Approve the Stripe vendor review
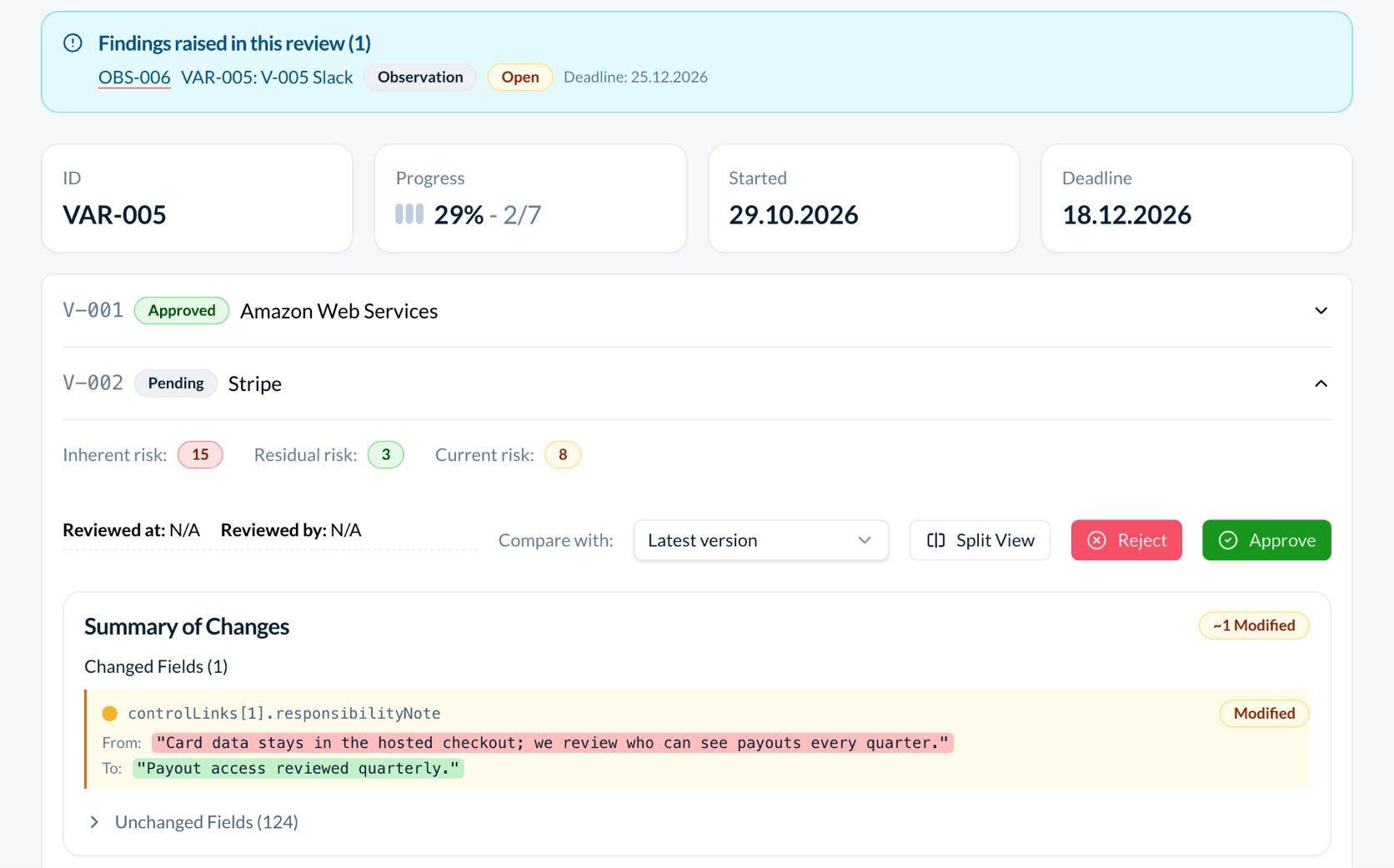 click(x=1266, y=540)
